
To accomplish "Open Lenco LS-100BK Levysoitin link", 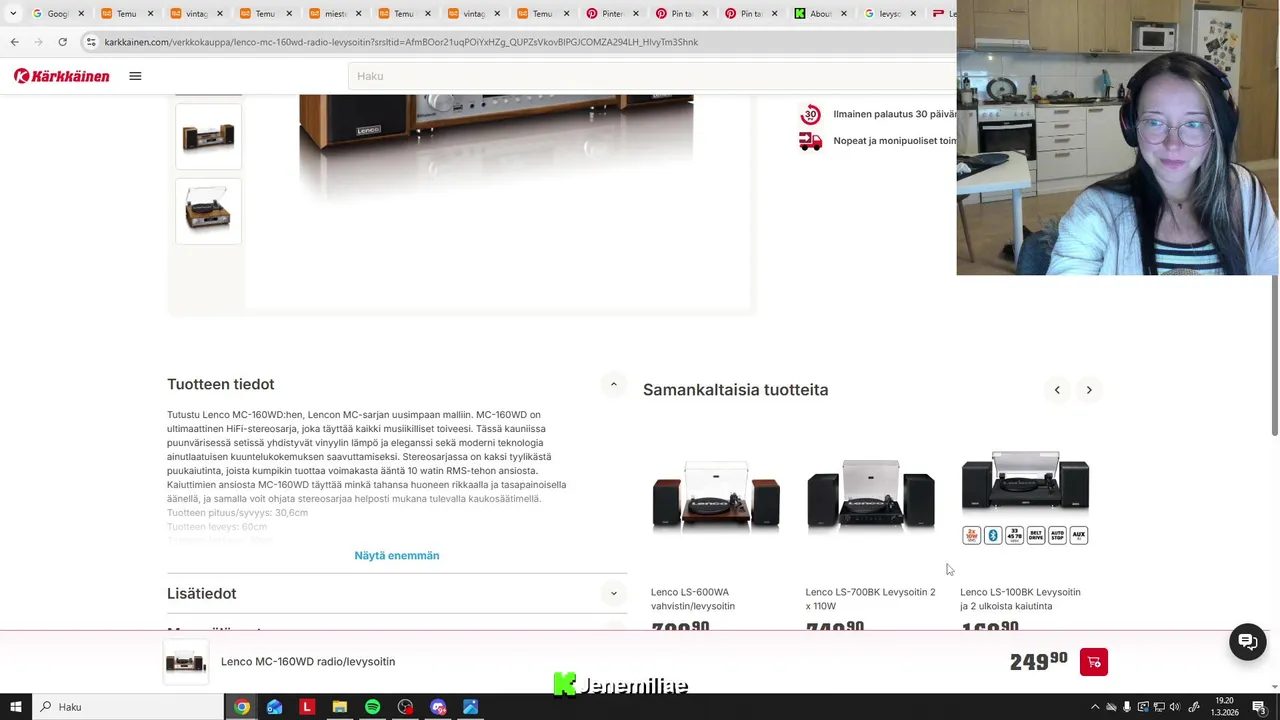I will [x=1020, y=599].
